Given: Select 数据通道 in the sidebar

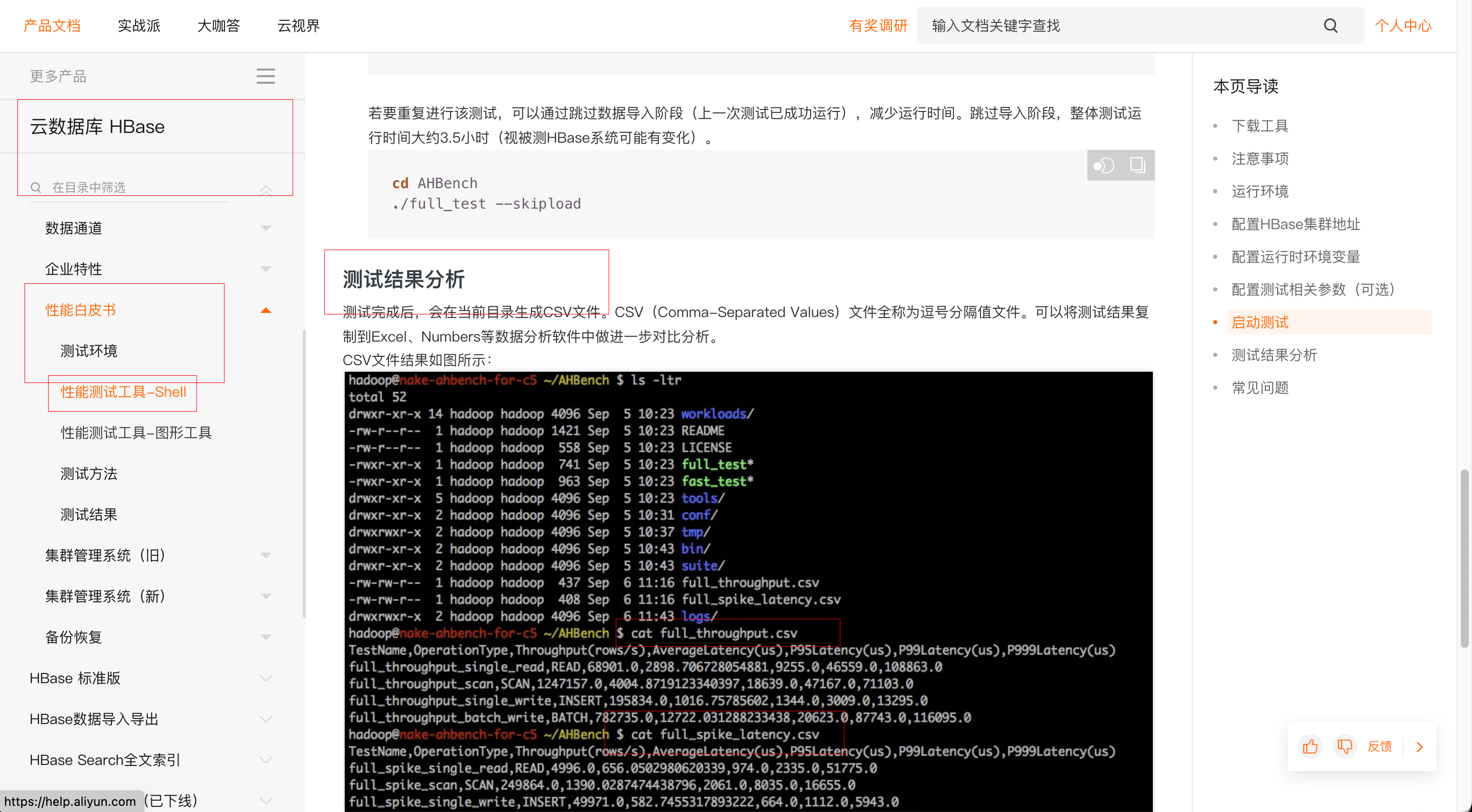Looking at the screenshot, I should (74, 228).
